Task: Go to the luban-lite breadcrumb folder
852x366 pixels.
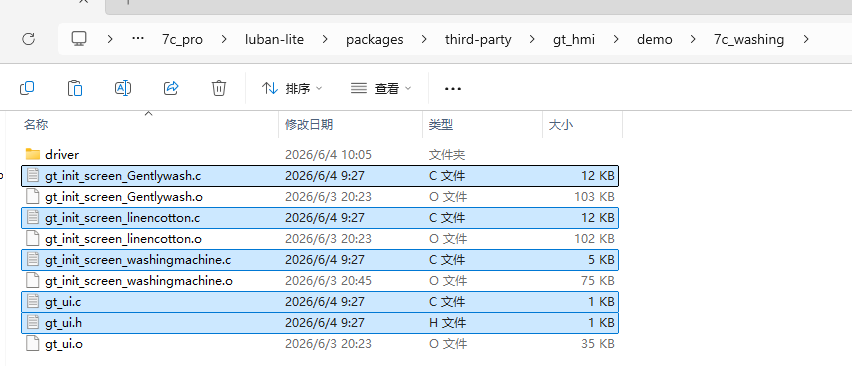Action: click(274, 40)
